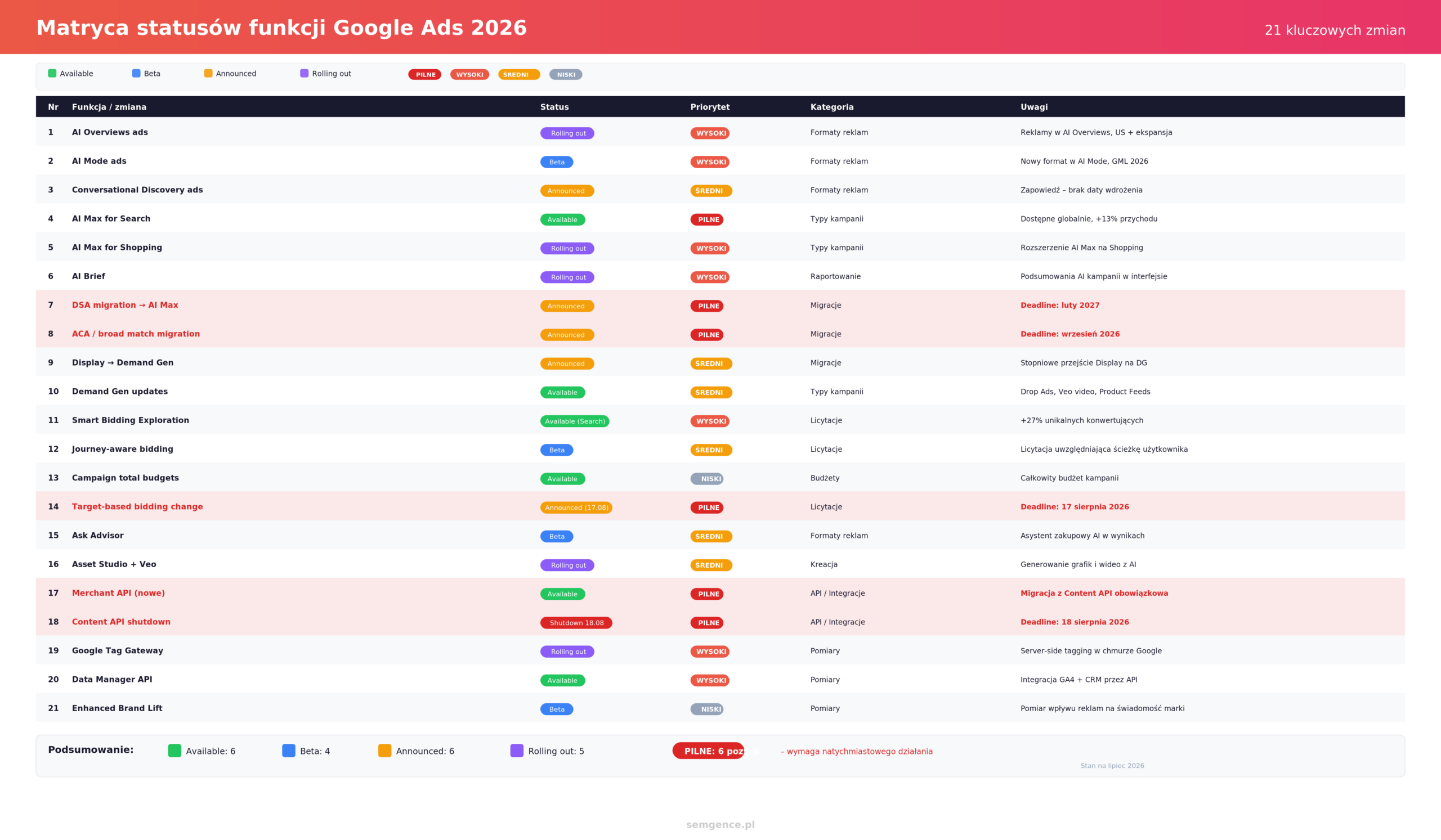Click 'AI Brief' function name
The width and height of the screenshot is (1441, 840).
pos(88,276)
